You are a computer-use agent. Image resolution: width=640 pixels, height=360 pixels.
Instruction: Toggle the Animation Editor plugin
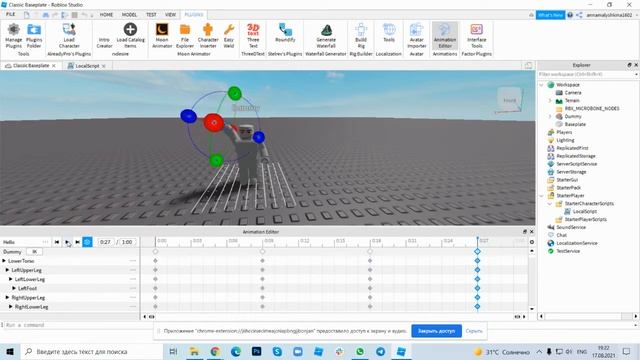pyautogui.click(x=445, y=36)
